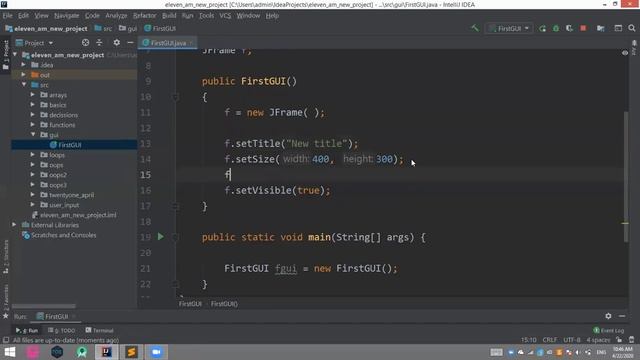
Task: Open the TODO tool window button
Action: (62, 330)
